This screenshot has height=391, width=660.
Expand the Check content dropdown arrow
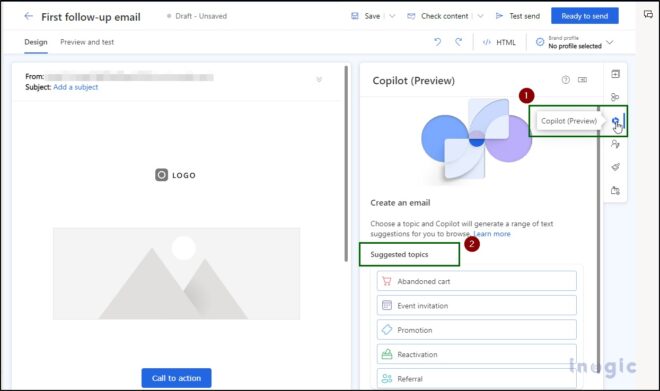click(x=480, y=16)
